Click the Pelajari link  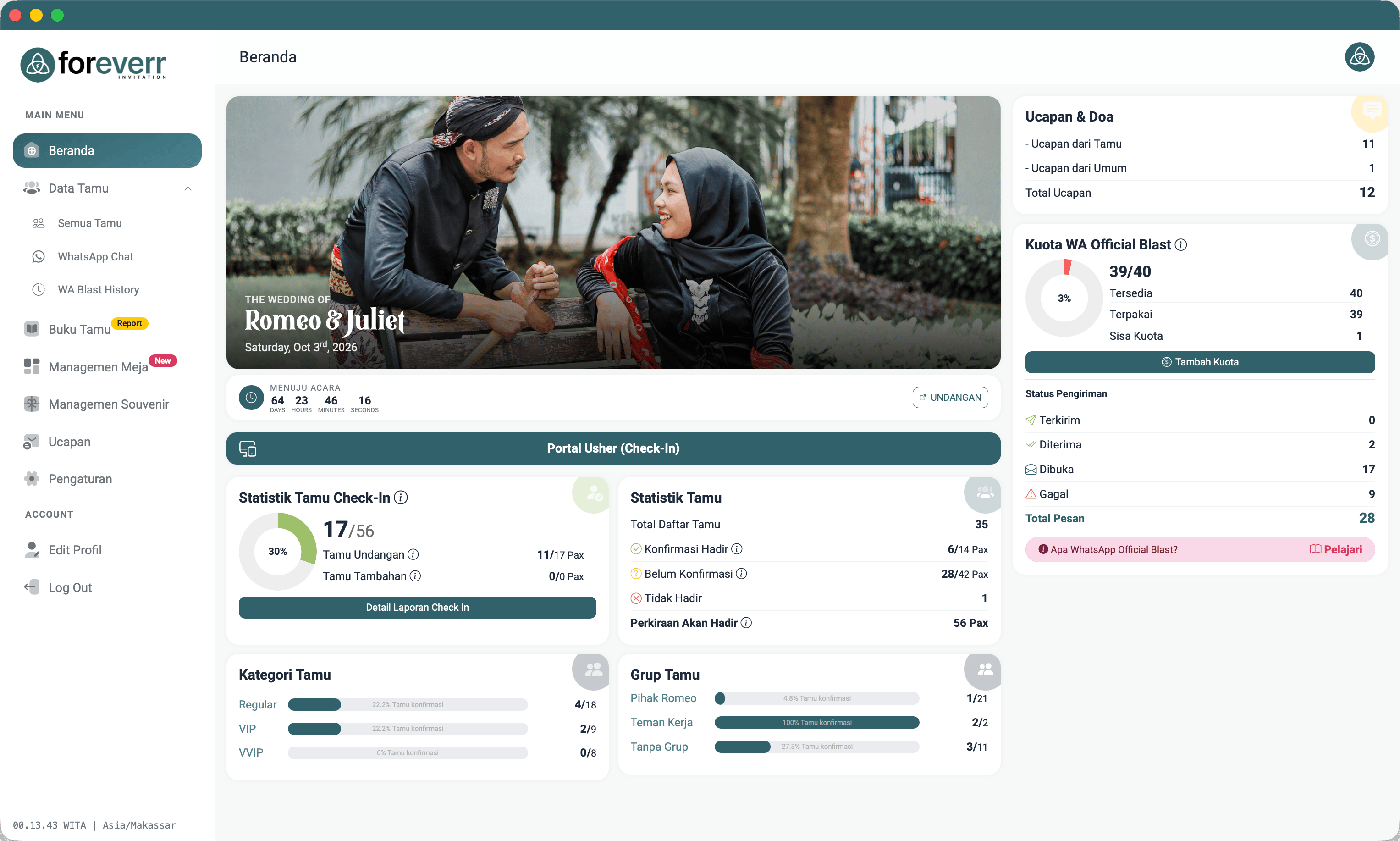[x=1335, y=550]
